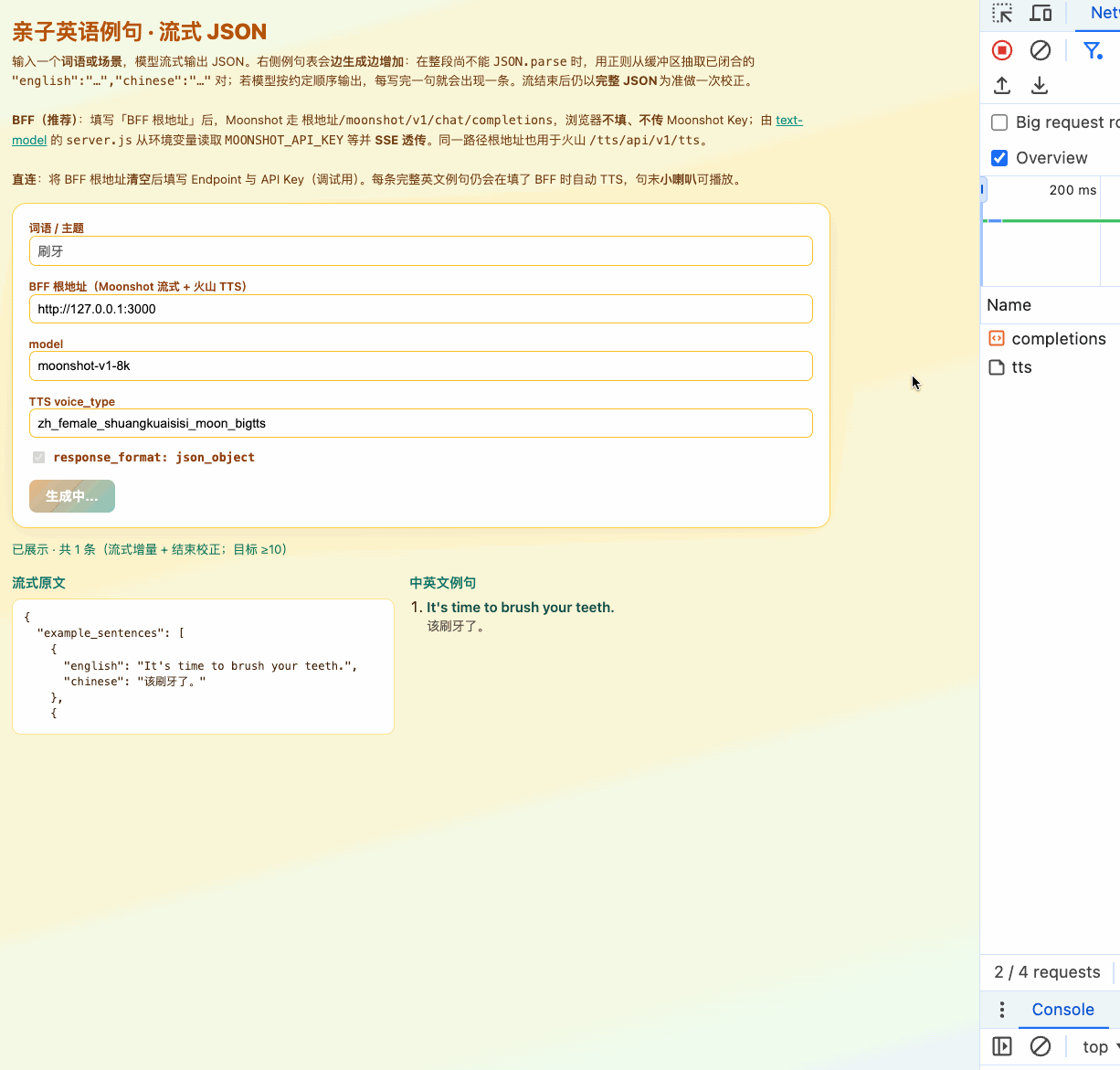
Task: Click the network overview timeline area
Action: [1051, 231]
